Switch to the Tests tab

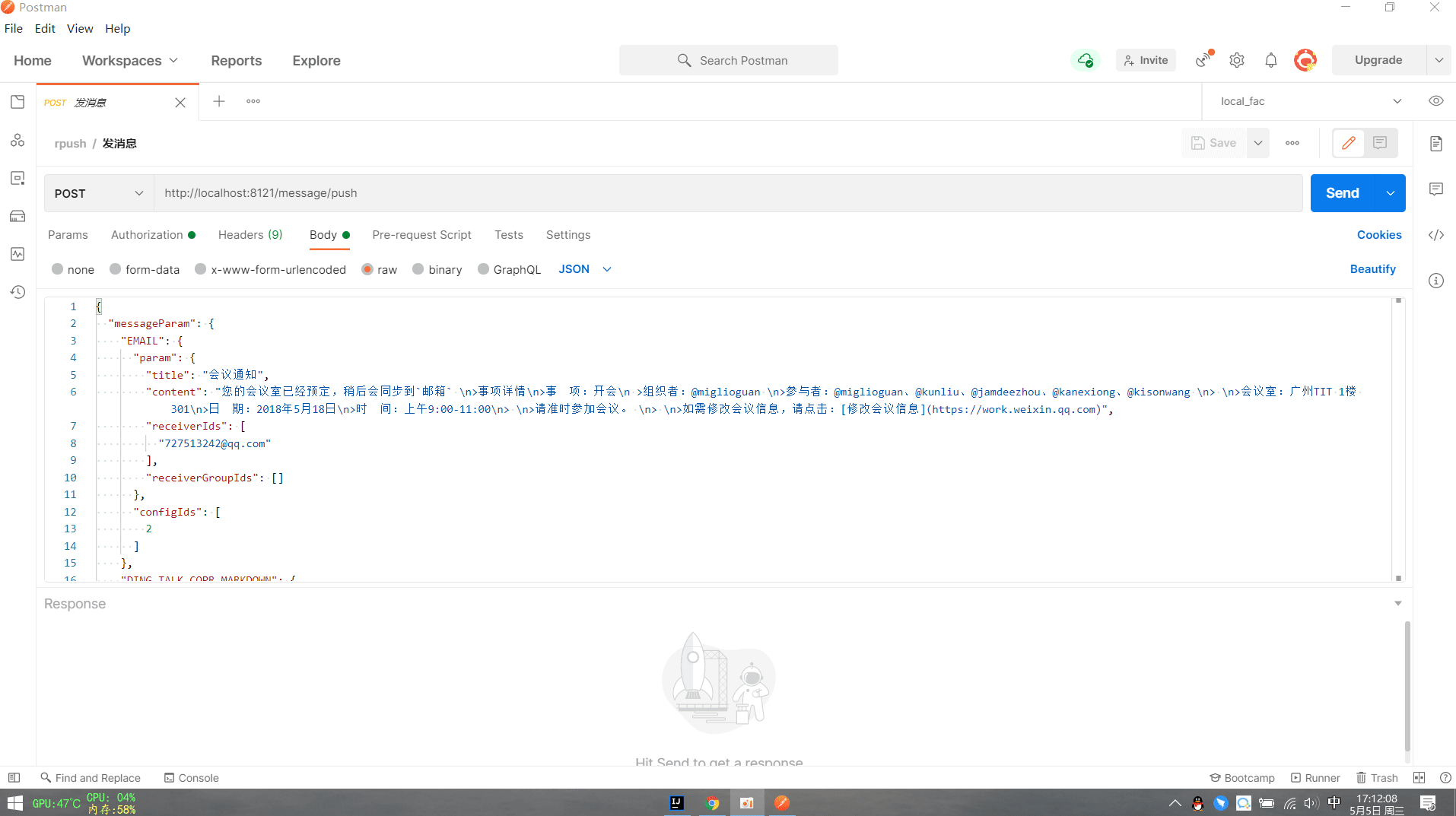pyautogui.click(x=509, y=235)
